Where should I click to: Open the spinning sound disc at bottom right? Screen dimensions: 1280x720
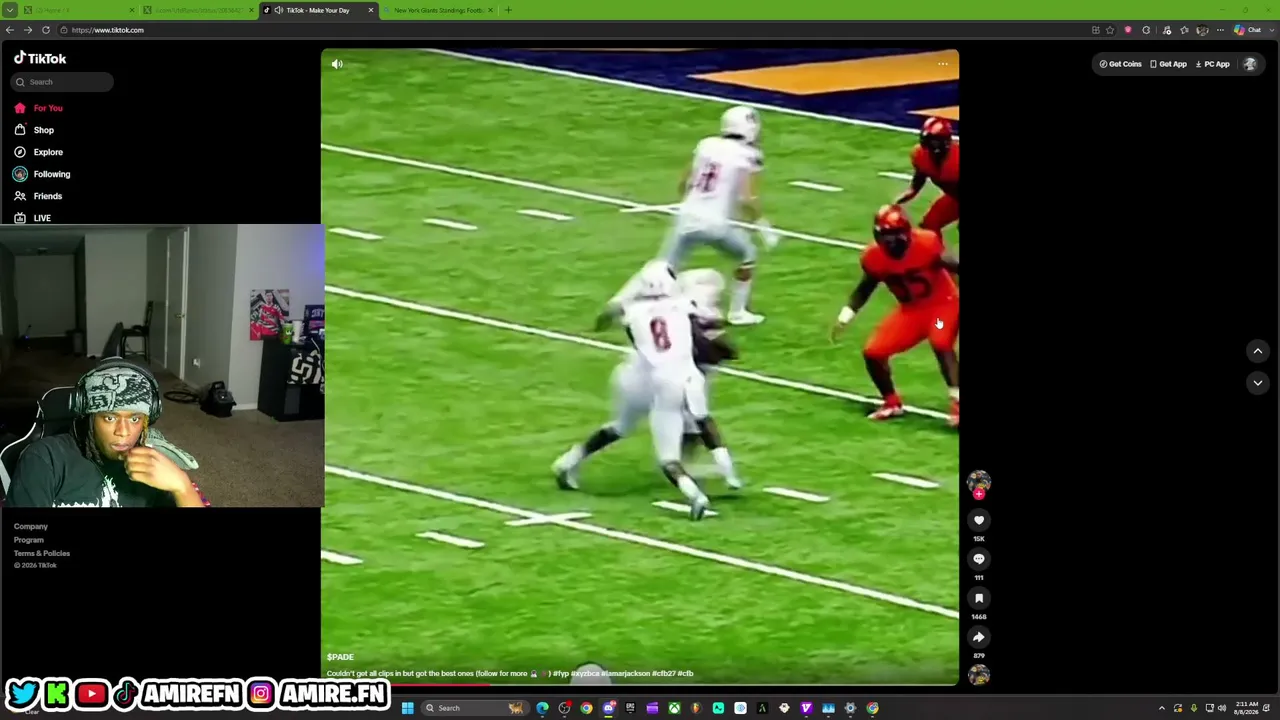(x=979, y=675)
